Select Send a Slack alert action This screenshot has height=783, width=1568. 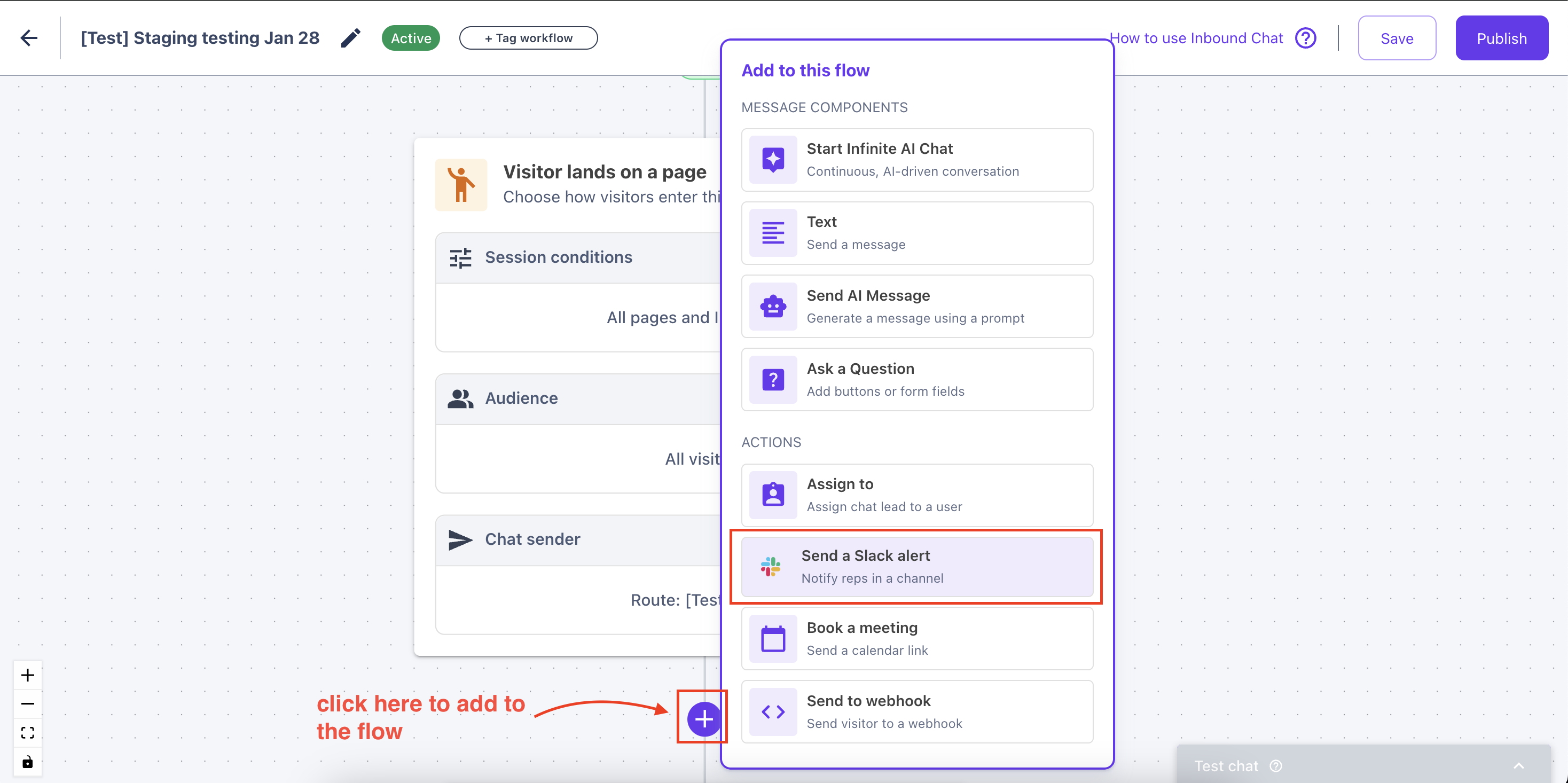coord(916,566)
